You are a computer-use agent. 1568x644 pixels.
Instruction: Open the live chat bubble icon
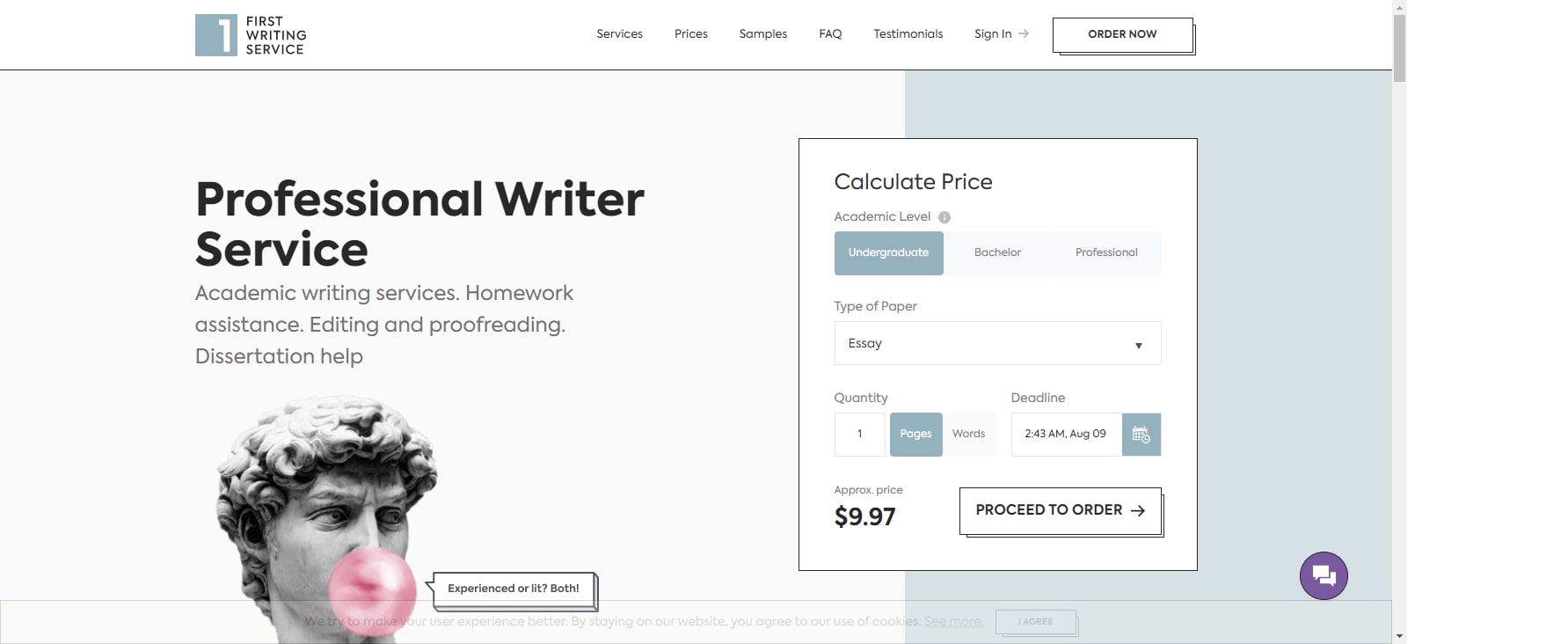[x=1324, y=576]
